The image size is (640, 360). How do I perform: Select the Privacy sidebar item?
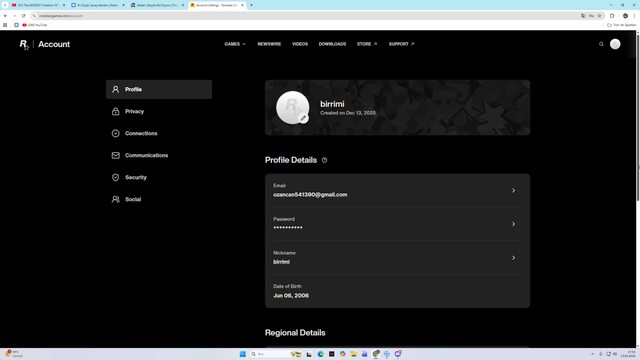[x=159, y=111]
